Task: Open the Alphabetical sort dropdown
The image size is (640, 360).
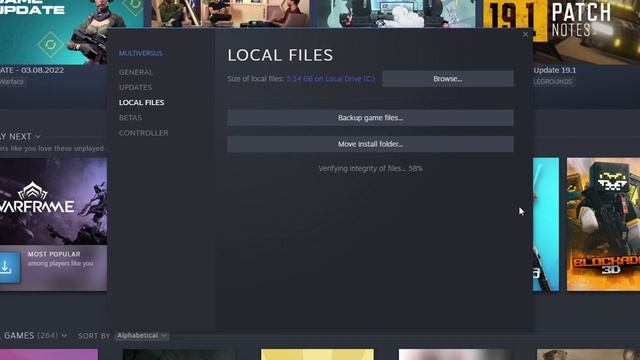Action: (x=142, y=336)
